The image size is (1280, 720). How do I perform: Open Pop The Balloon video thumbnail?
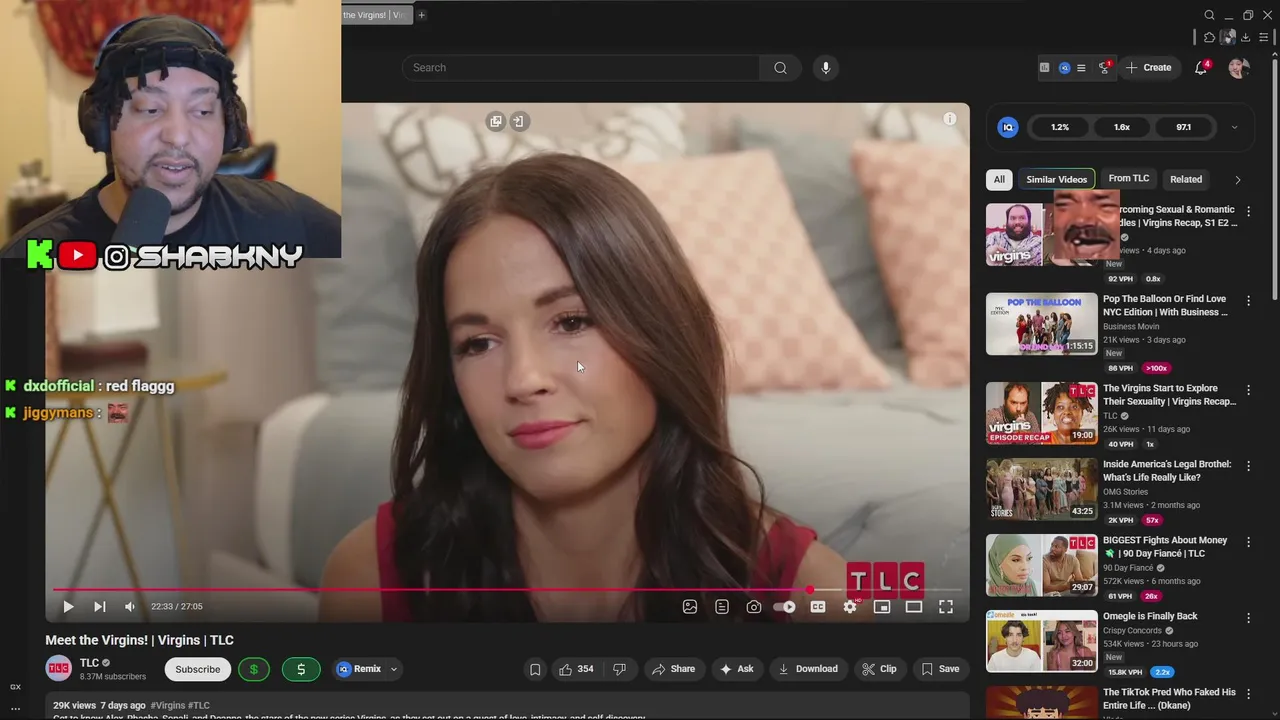[1041, 324]
